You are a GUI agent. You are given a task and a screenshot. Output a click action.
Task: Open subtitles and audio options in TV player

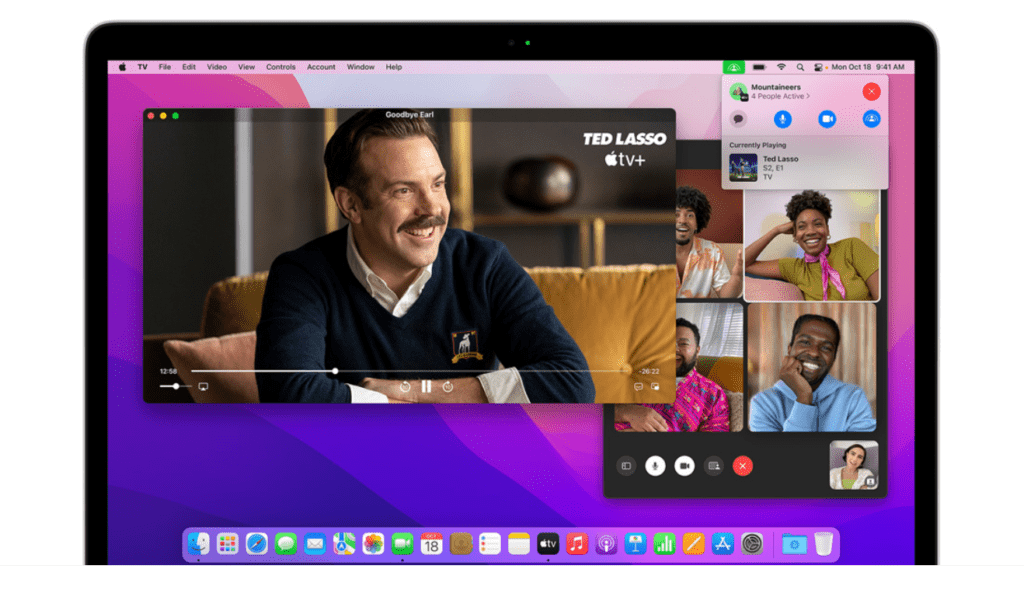pyautogui.click(x=638, y=387)
